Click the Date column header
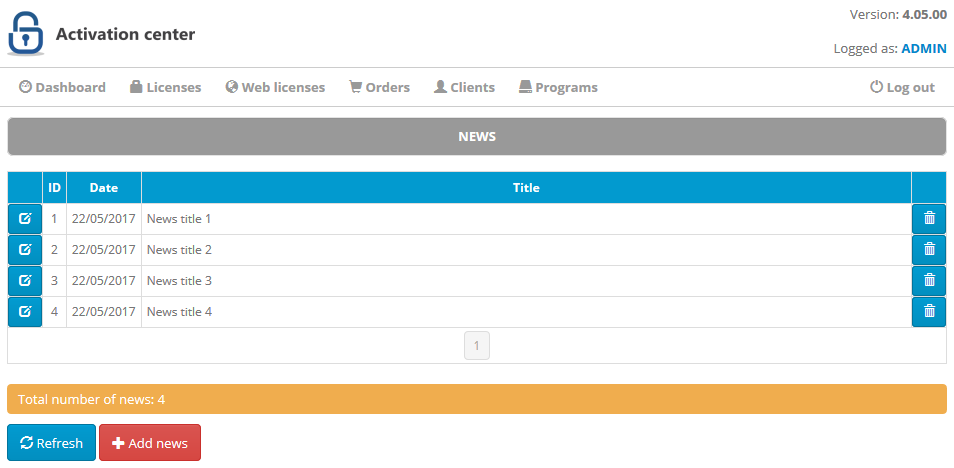Screen dimensions: 954x468 click(104, 187)
